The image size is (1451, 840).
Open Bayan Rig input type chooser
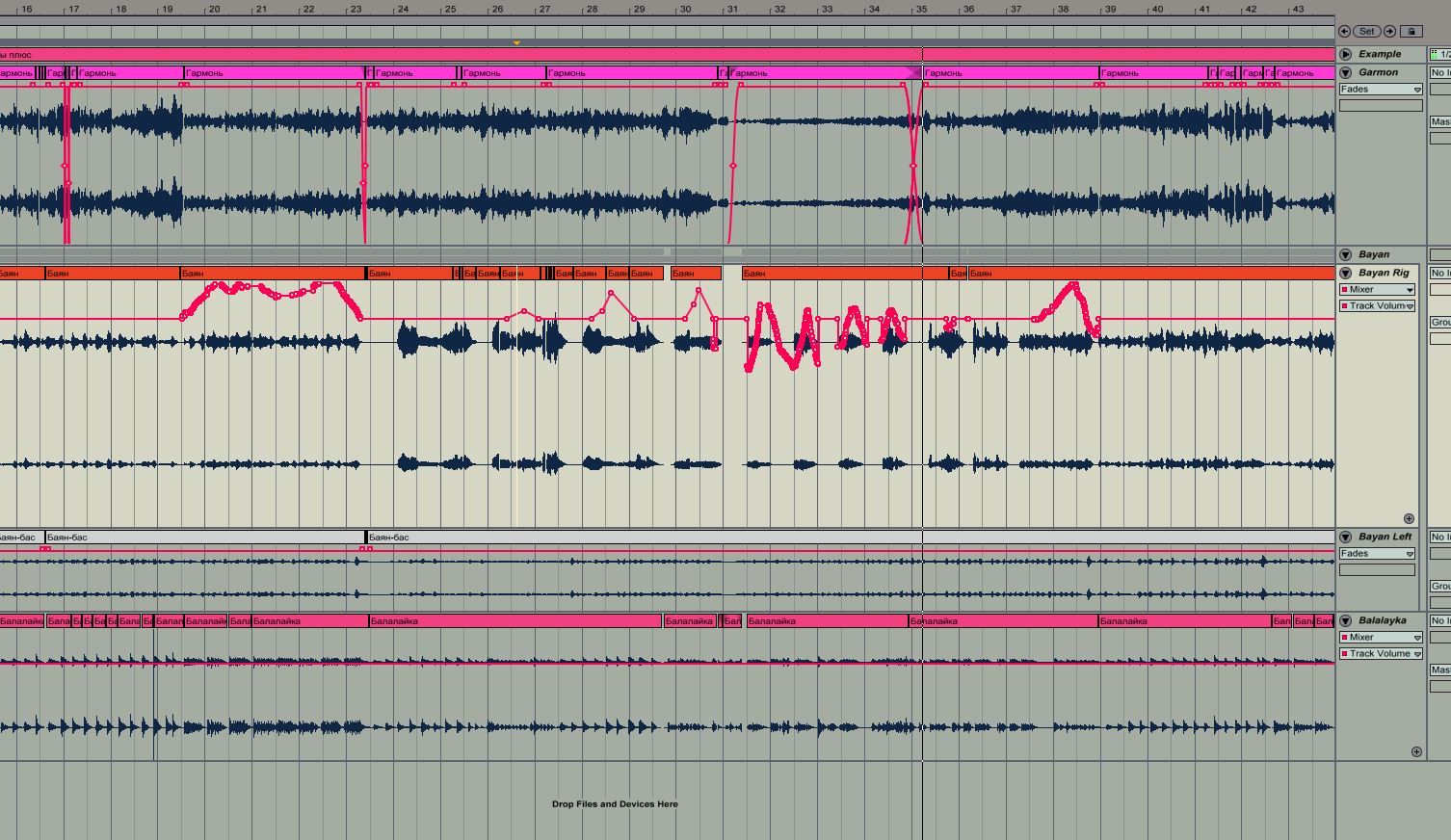point(1440,273)
